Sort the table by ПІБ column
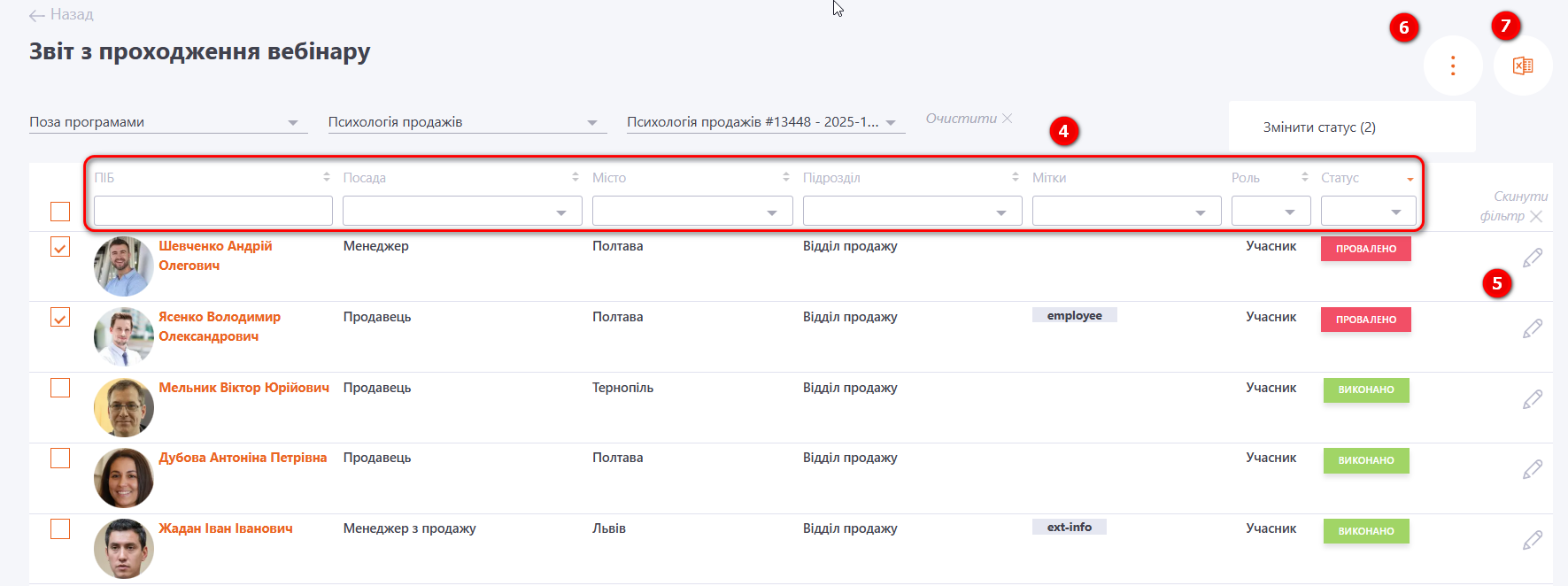 tap(326, 178)
